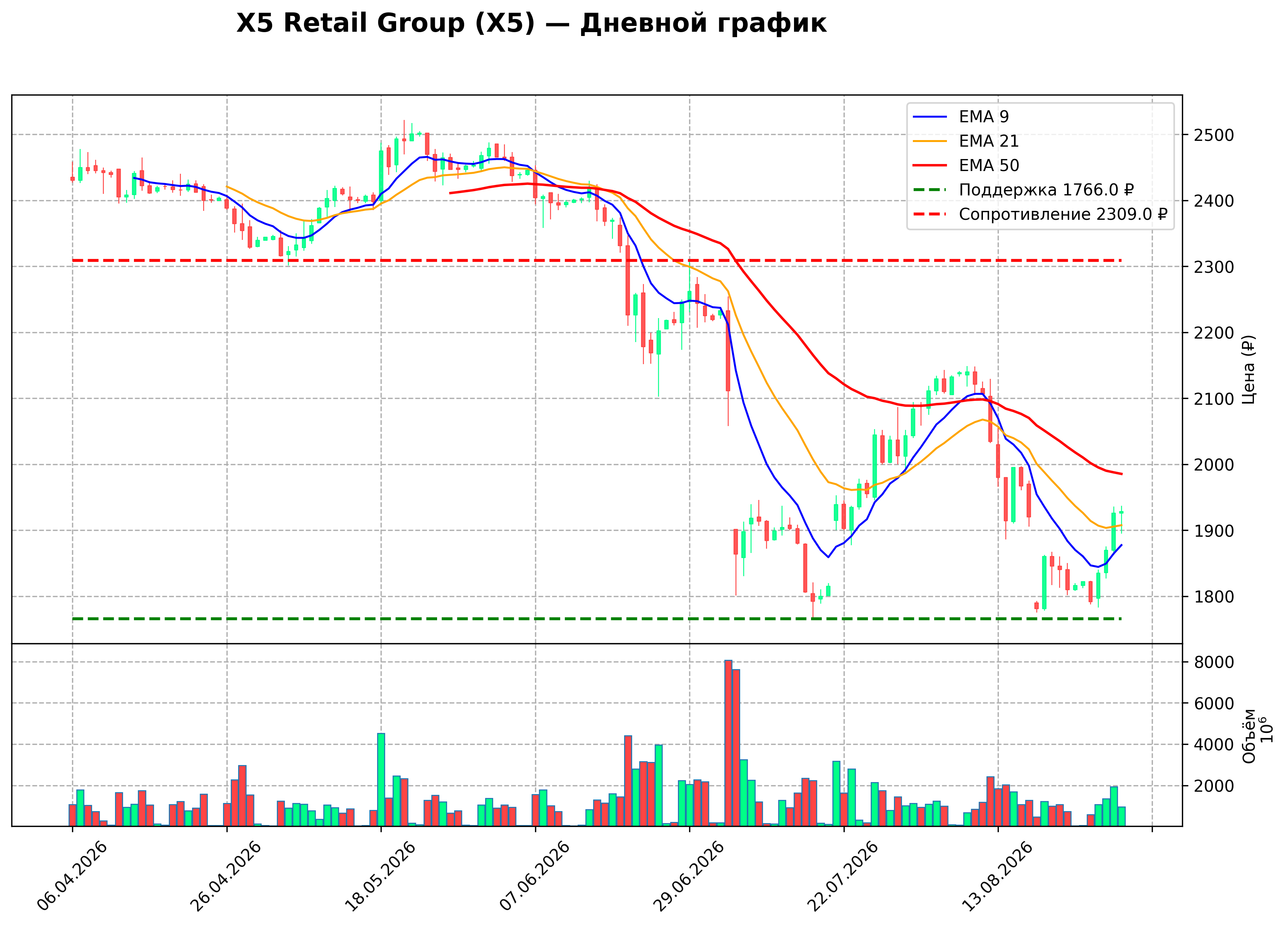1288x926 pixels.
Task: Click the 'Поддержка 1766.0 ₽' legend label
Action: click(1046, 190)
